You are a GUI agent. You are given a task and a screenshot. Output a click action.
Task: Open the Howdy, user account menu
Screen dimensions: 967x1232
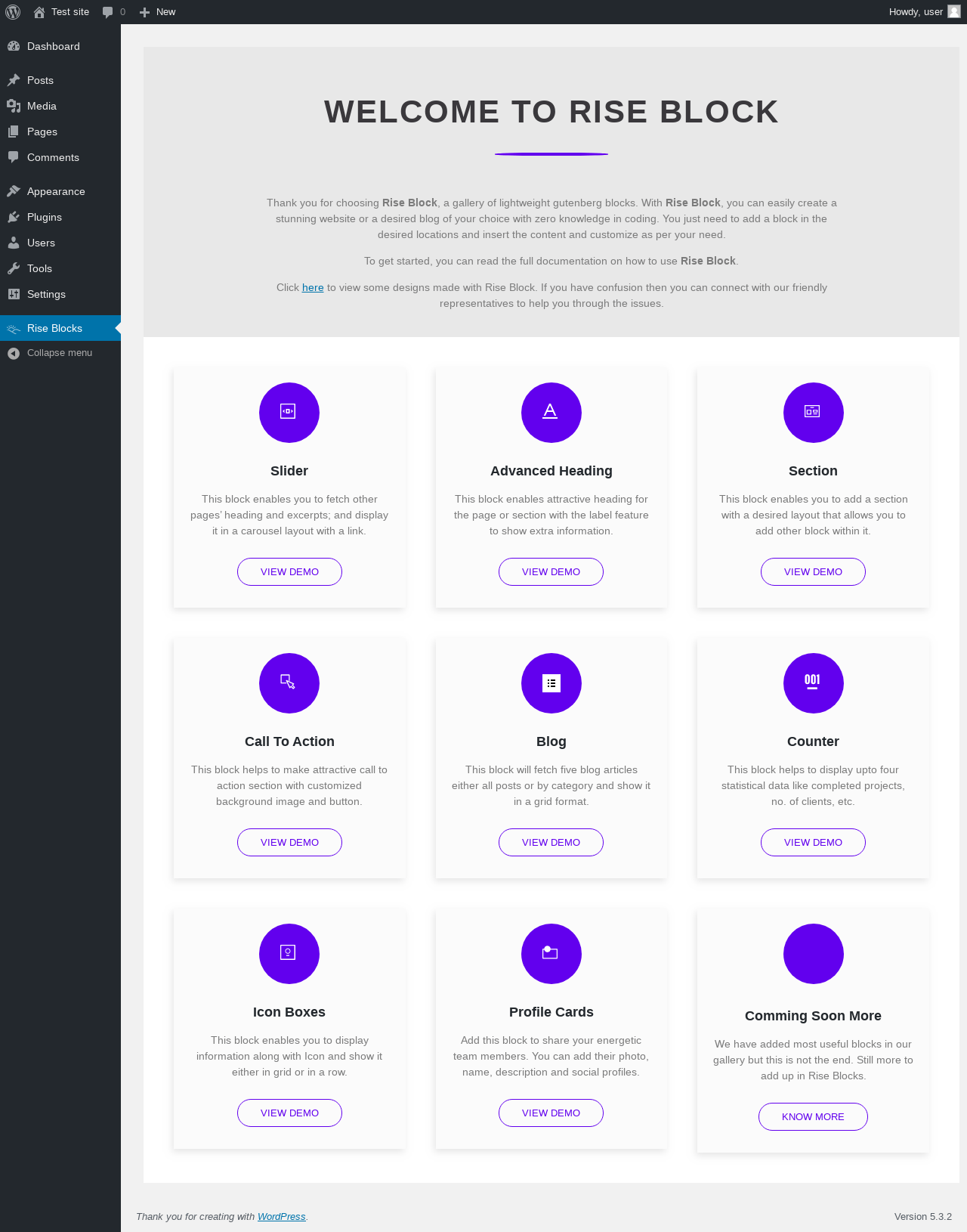(925, 12)
